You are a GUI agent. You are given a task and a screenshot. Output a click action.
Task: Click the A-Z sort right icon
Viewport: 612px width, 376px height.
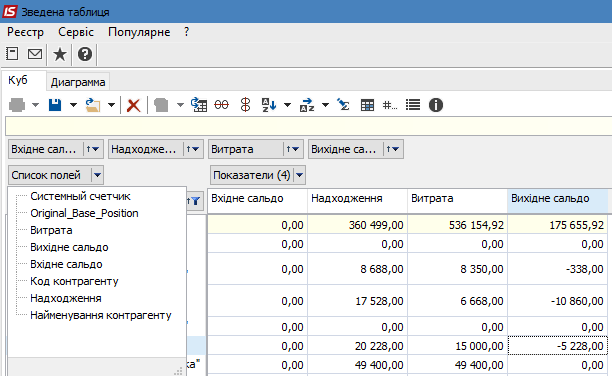point(307,105)
